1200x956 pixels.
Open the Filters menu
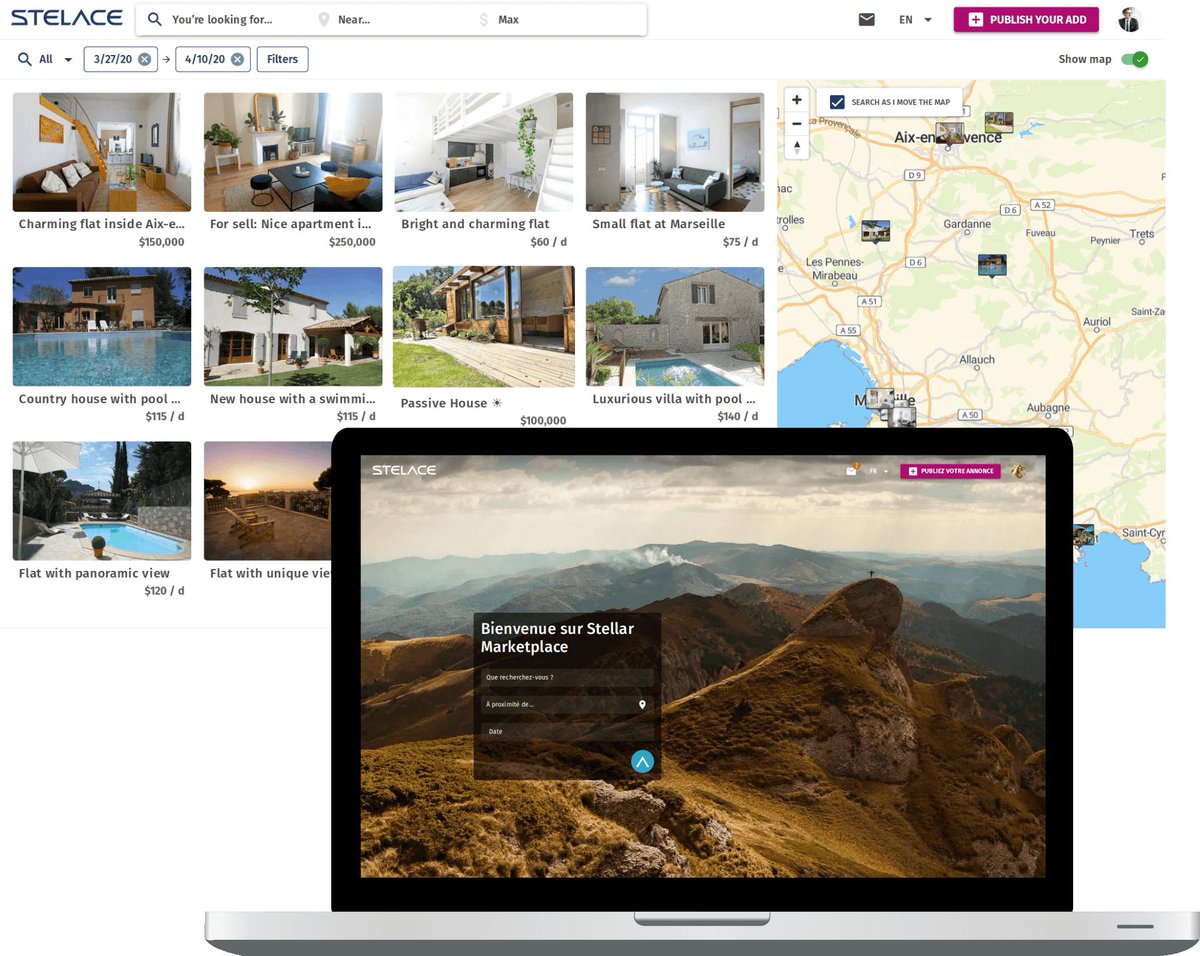tap(282, 59)
